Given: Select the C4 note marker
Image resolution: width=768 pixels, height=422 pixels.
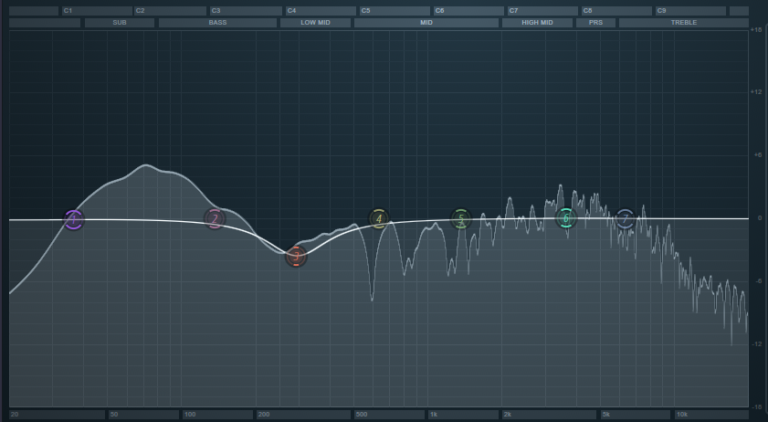Looking at the screenshot, I should coord(292,10).
